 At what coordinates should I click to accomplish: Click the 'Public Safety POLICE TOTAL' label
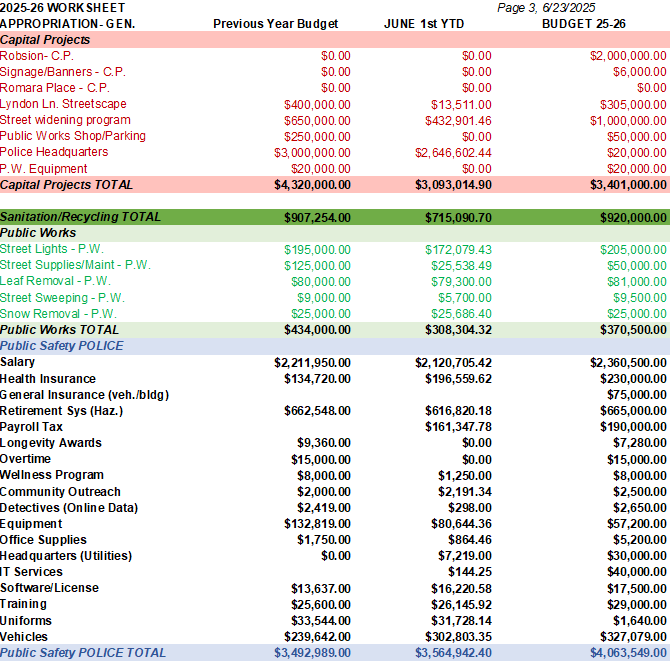click(83, 653)
